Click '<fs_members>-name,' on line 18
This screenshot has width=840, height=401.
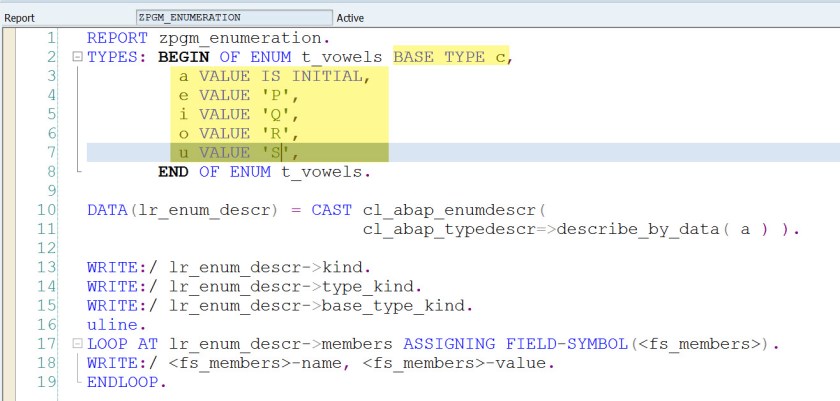(260, 363)
